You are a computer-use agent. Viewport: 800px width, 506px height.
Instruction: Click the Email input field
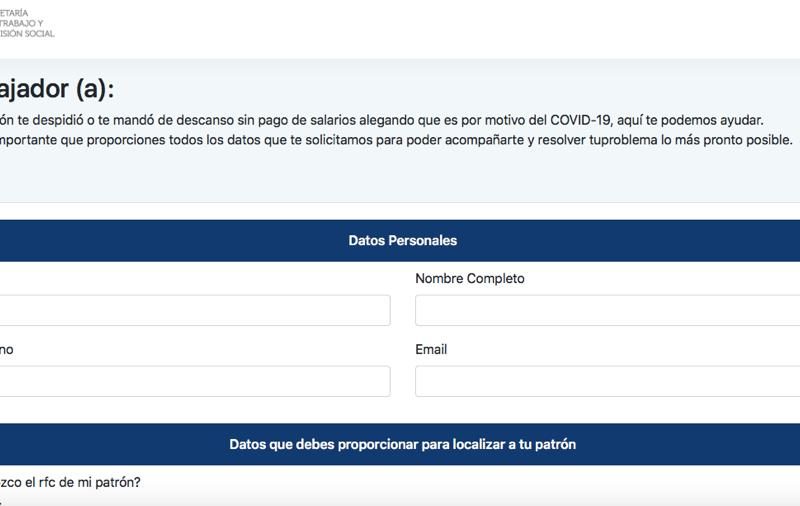pyautogui.click(x=607, y=381)
